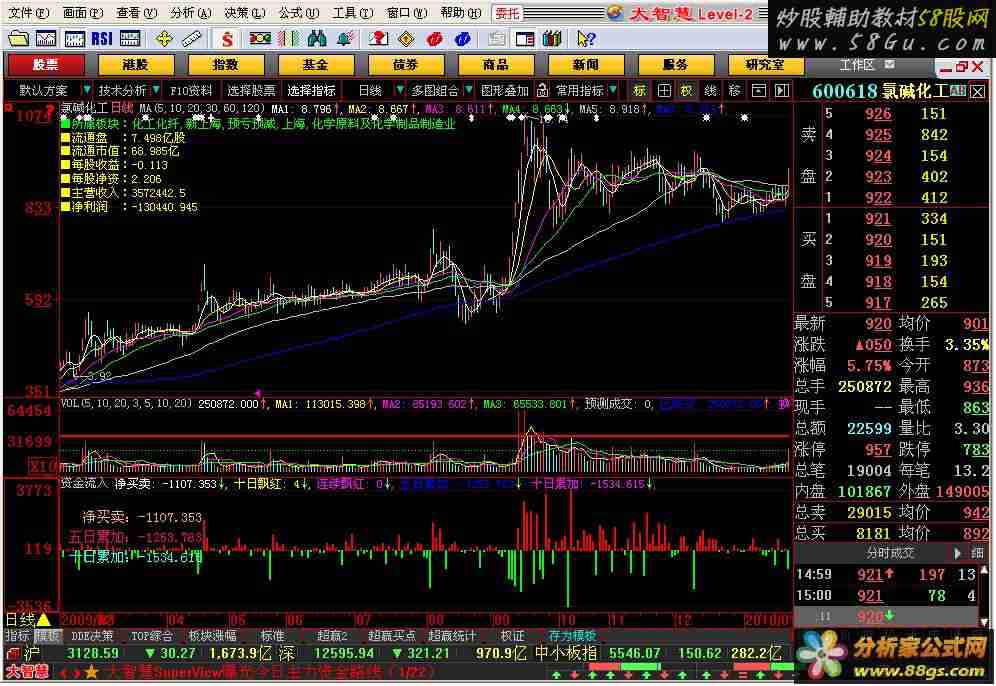Open context help arrow-question icon
The height and width of the screenshot is (686, 996).
click(x=587, y=39)
